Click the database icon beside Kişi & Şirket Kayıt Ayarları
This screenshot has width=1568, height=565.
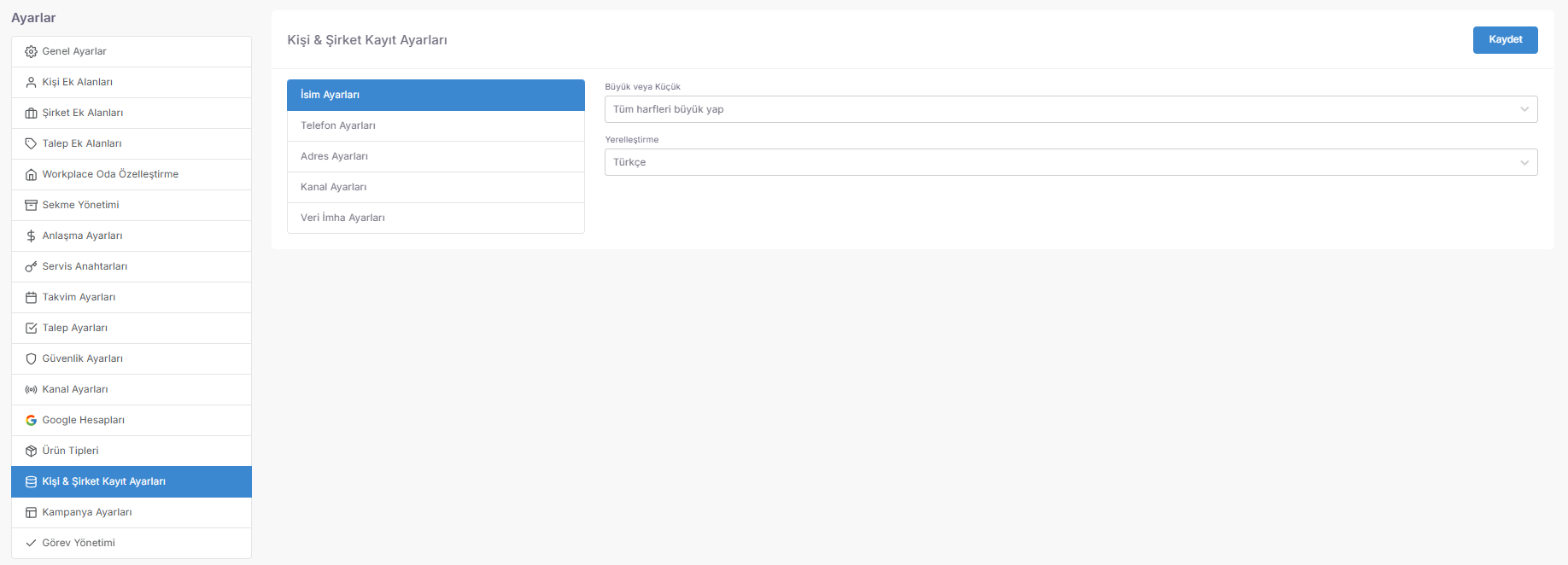coord(31,481)
